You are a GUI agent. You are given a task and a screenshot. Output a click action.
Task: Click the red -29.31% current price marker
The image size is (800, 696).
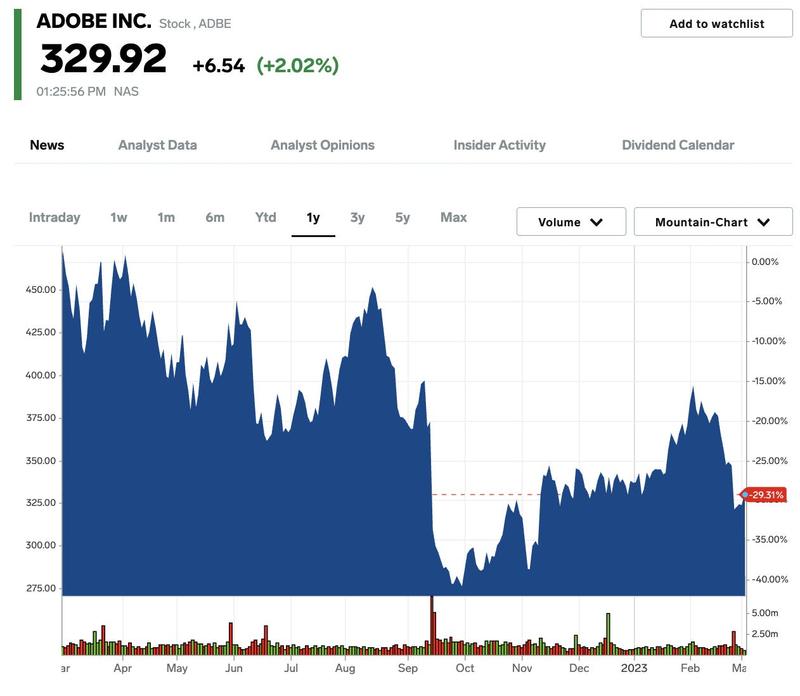(764, 494)
